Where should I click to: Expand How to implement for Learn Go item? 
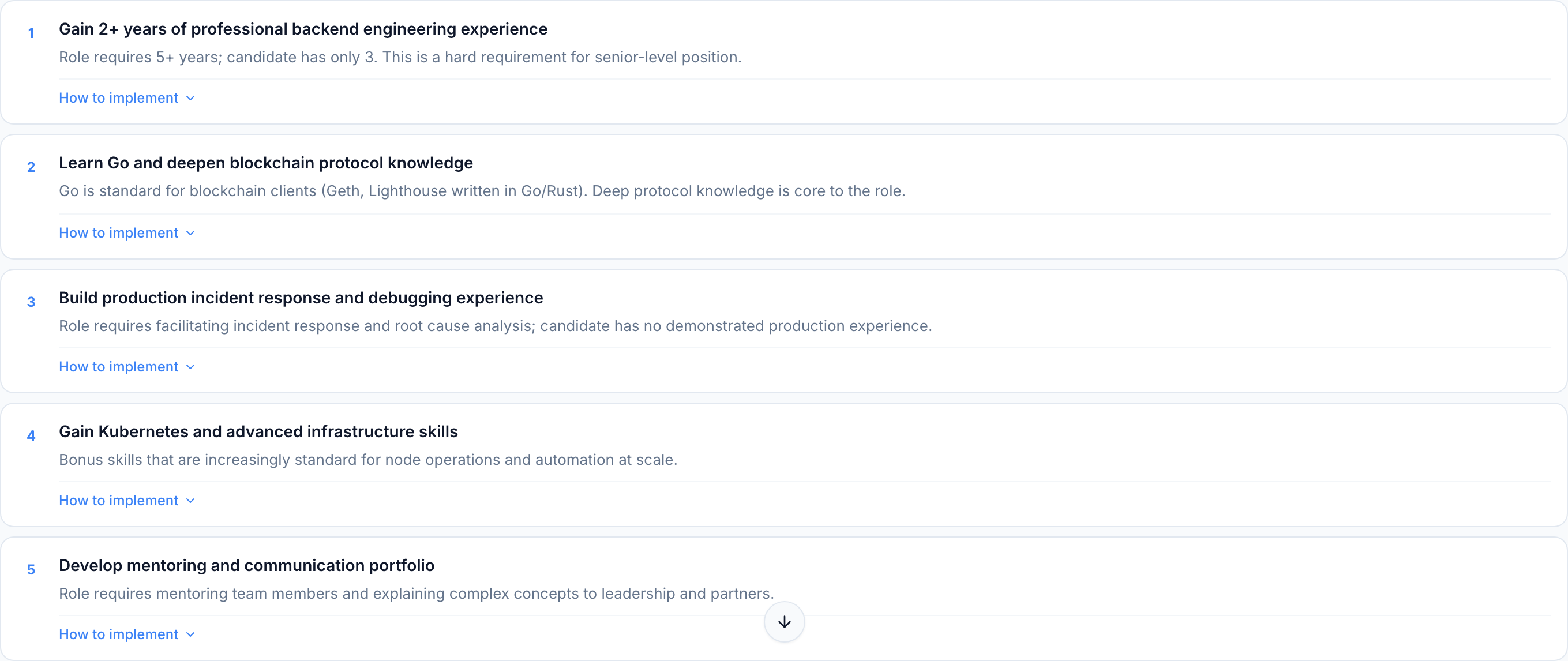(x=118, y=233)
